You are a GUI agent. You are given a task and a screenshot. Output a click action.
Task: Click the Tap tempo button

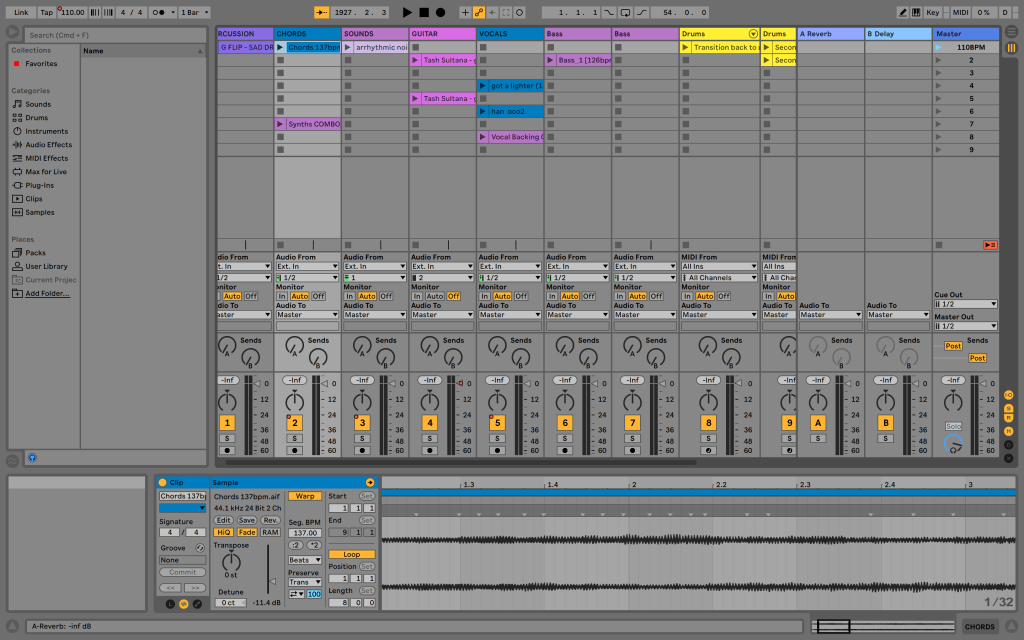pos(47,12)
